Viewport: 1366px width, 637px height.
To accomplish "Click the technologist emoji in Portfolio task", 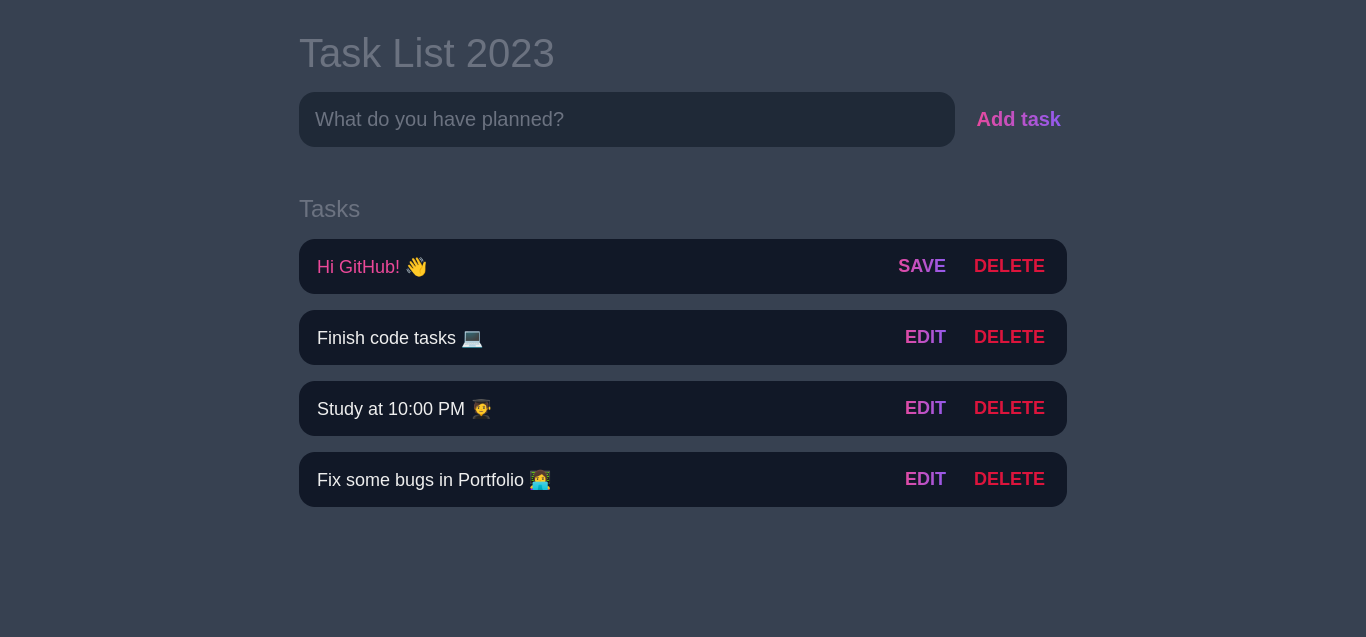I will pos(540,480).
